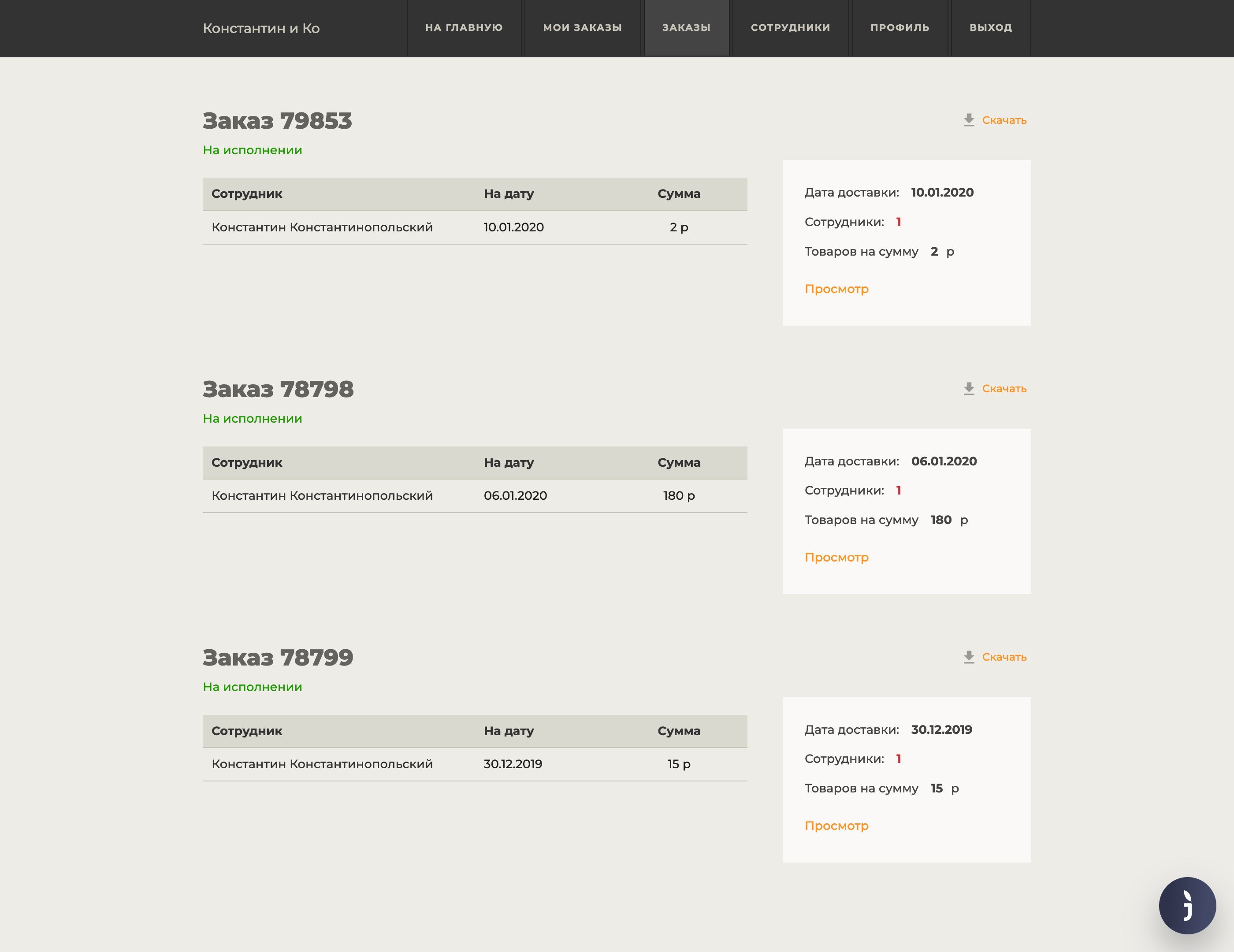Click На дату column header of order 78798

pyautogui.click(x=509, y=463)
